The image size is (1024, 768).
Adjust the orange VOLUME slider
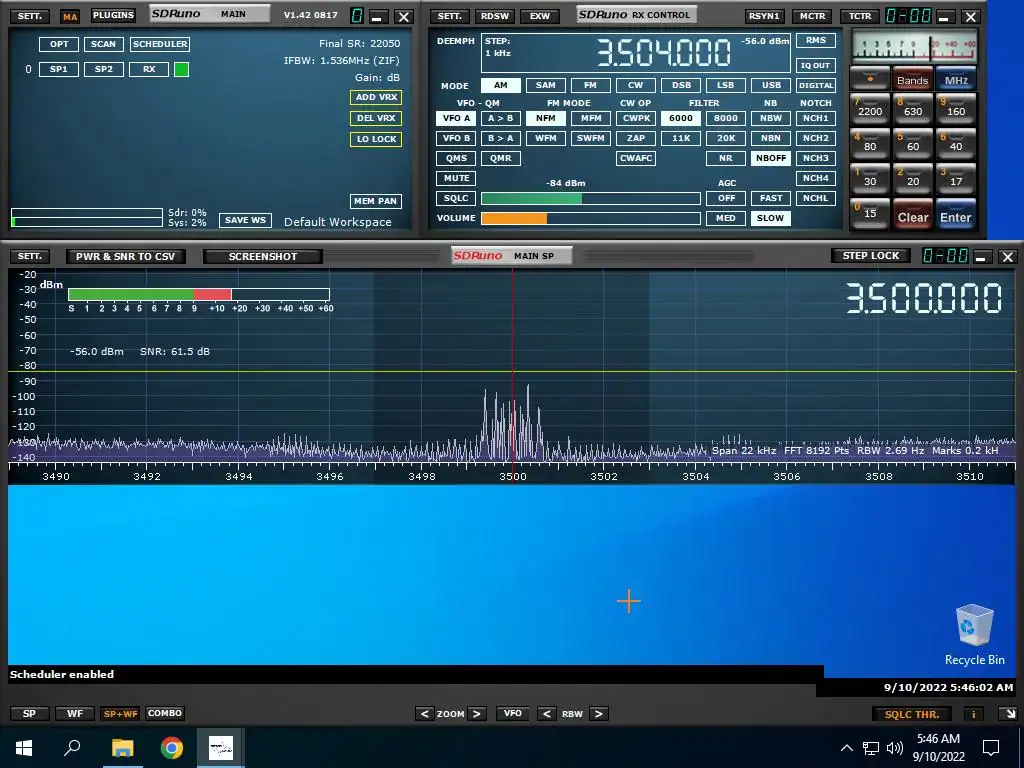[x=591, y=218]
